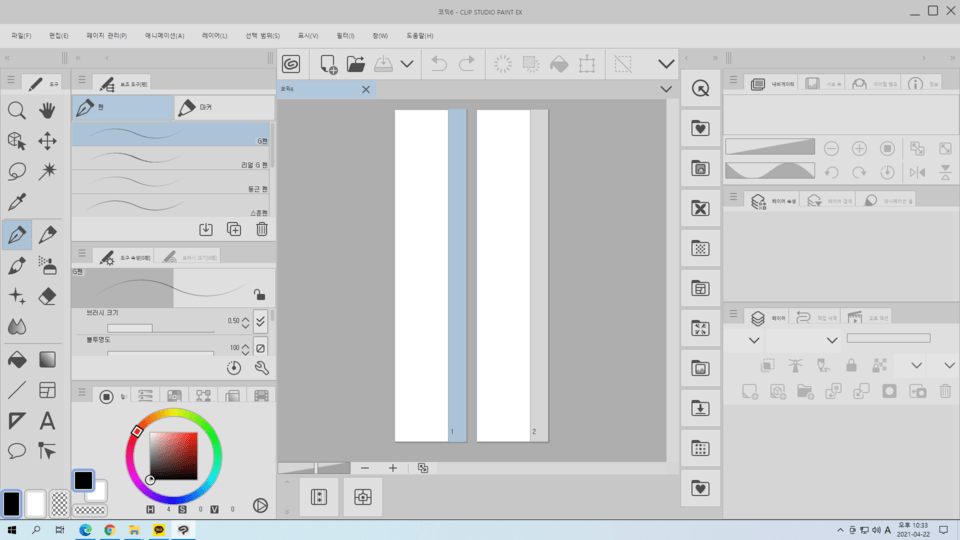Toggle flip vertical in Navigator
The height and width of the screenshot is (540, 960).
point(945,173)
